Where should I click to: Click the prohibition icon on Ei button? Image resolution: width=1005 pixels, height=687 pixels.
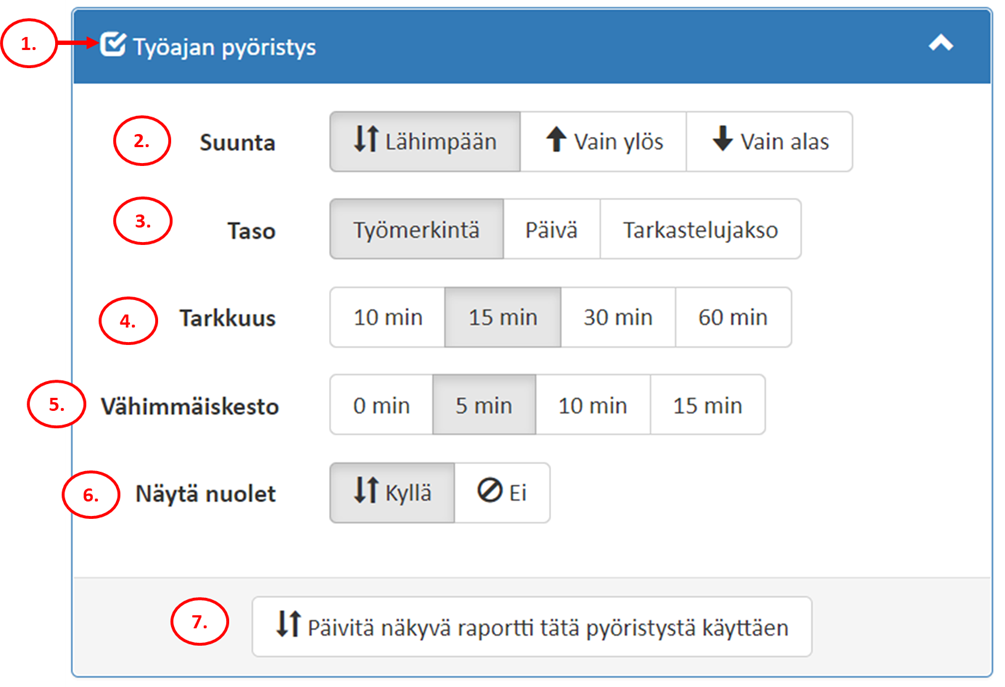pyautogui.click(x=489, y=493)
